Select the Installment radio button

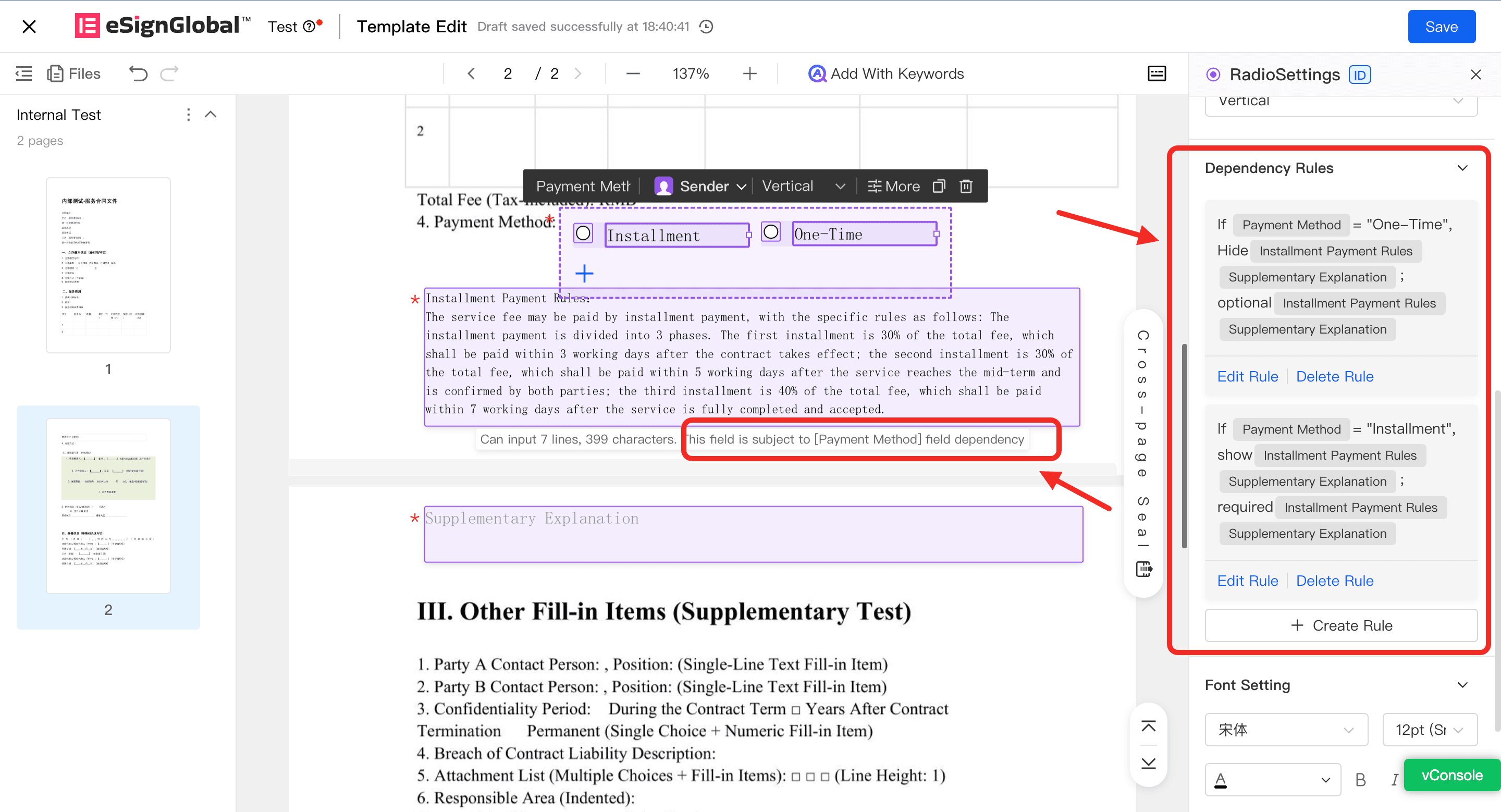pyautogui.click(x=583, y=233)
